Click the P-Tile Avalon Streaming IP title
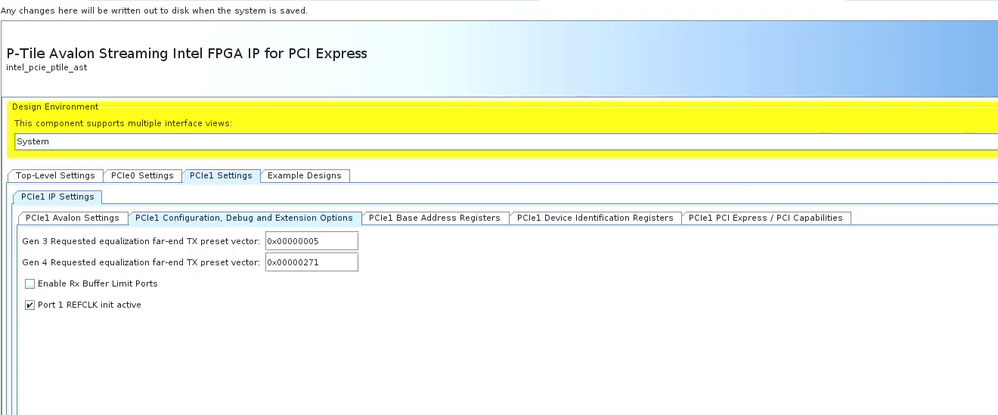This screenshot has width=998, height=415. 186,53
